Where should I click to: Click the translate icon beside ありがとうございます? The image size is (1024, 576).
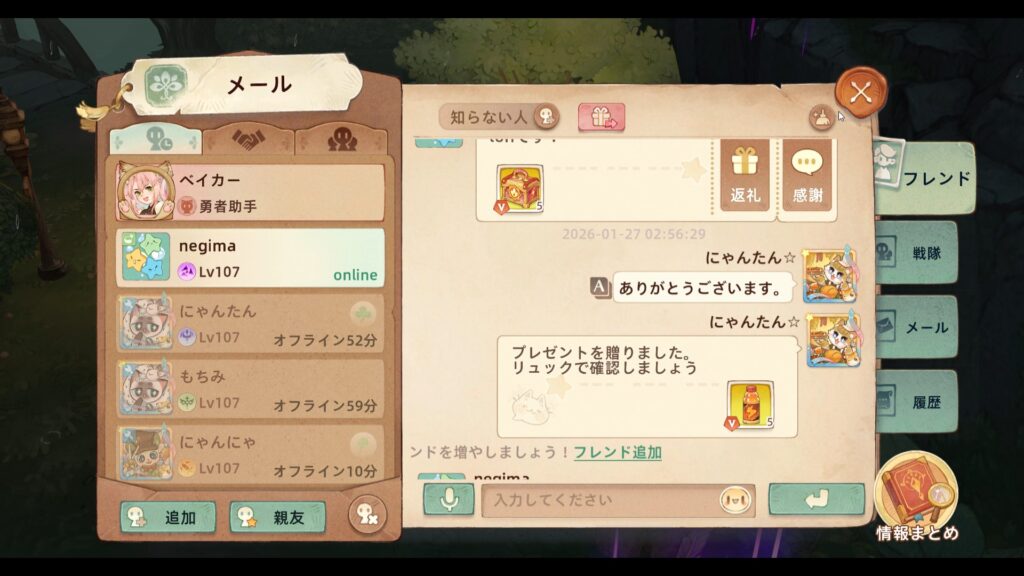(x=600, y=287)
